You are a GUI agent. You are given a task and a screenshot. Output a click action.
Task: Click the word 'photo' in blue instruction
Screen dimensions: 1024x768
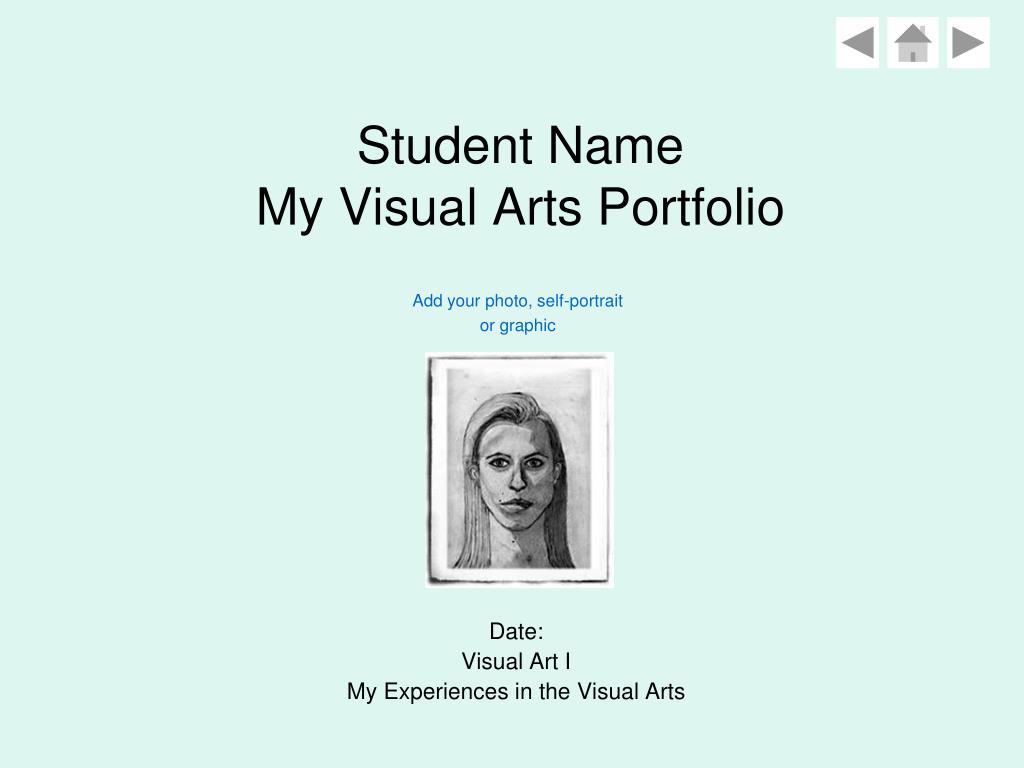[x=507, y=301]
